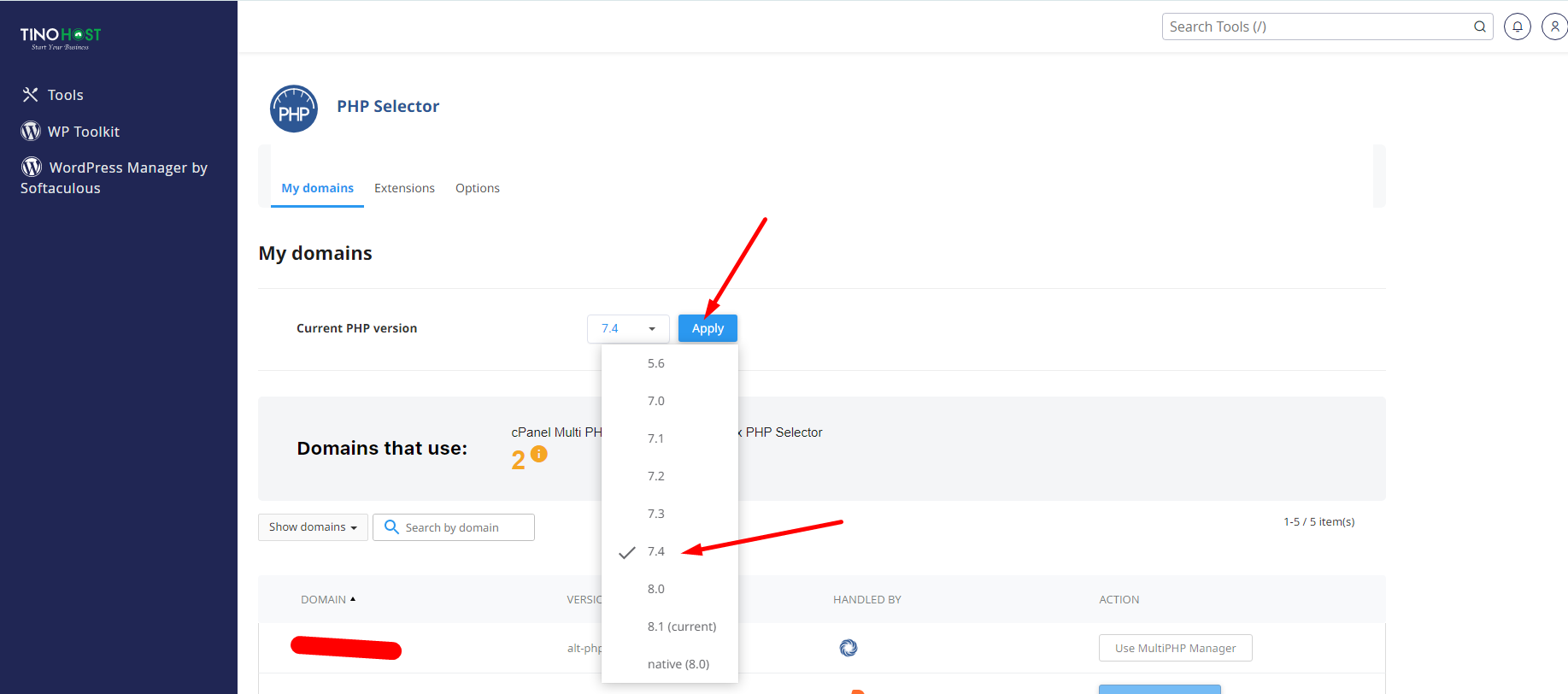This screenshot has width=1568, height=694.
Task: Select PHP version 8.0
Action: (669, 589)
